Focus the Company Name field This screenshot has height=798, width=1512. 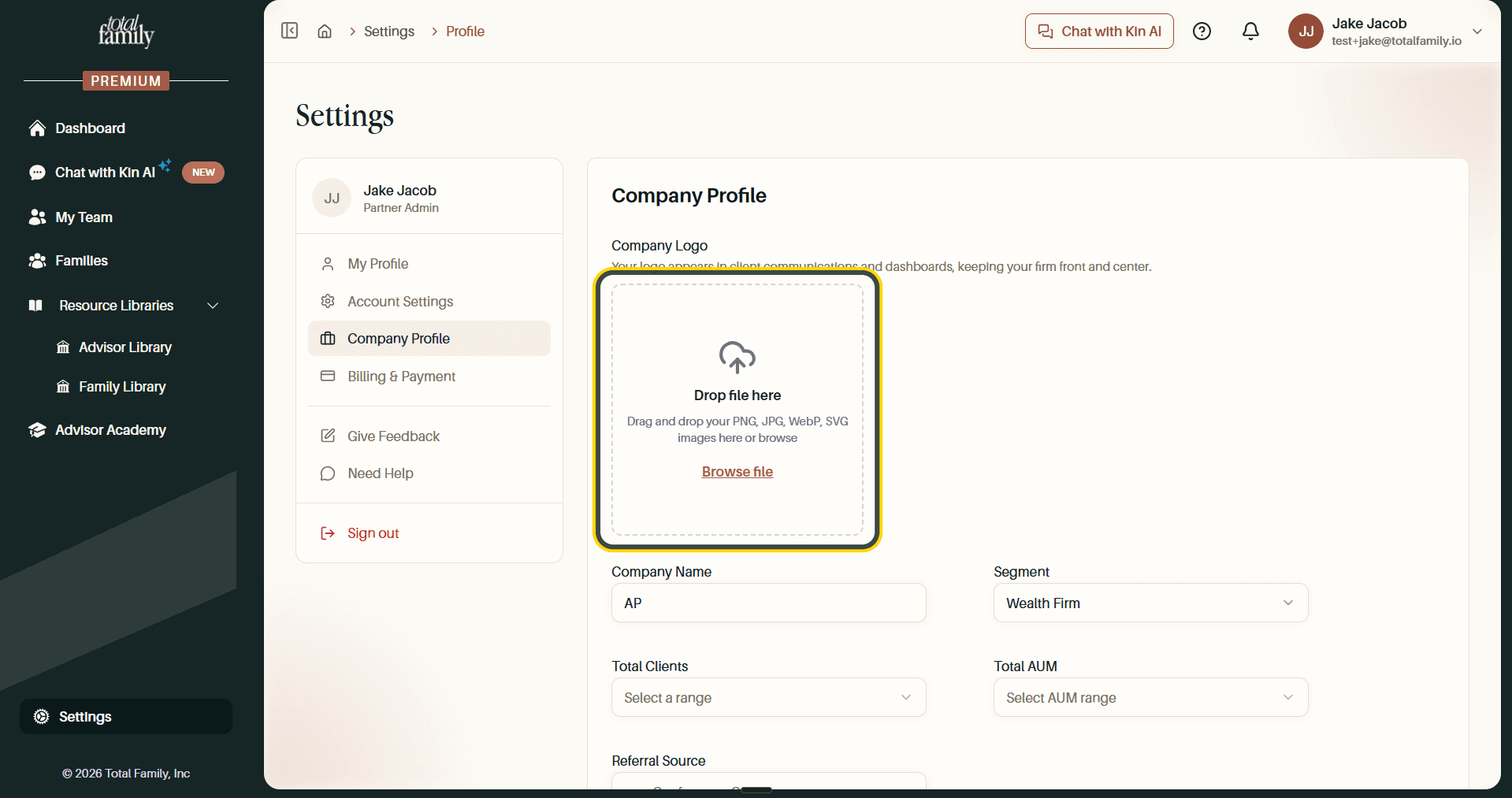pos(768,603)
